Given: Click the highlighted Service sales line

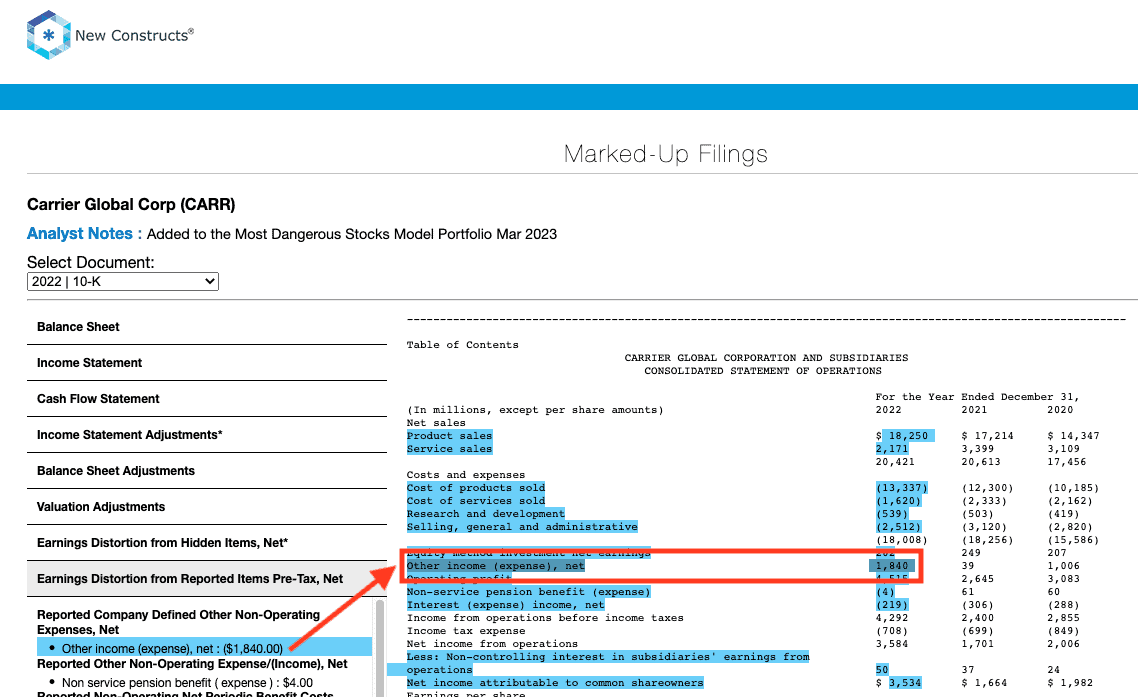Looking at the screenshot, I should pos(449,449).
